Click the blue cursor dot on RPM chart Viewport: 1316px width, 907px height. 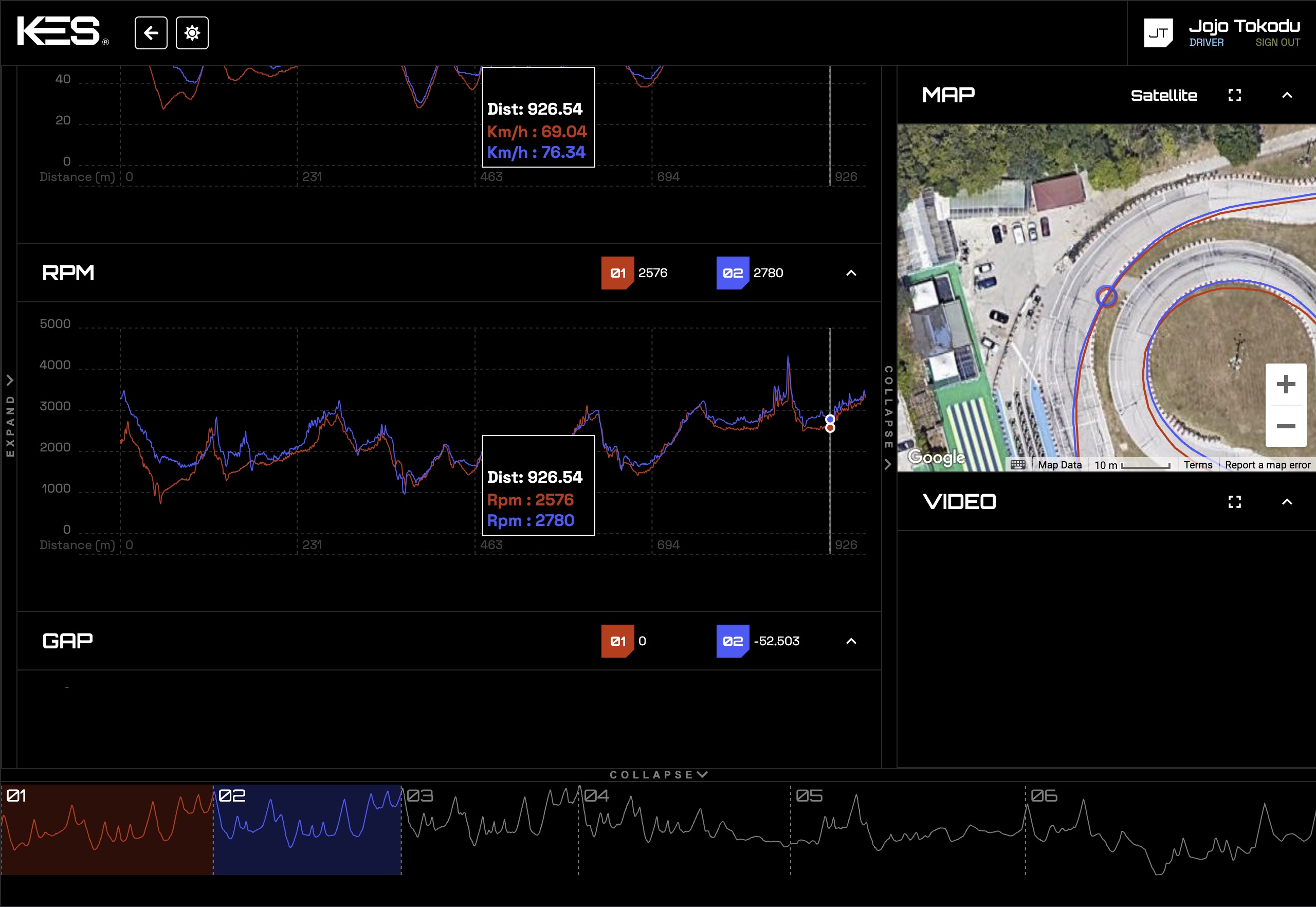tap(830, 420)
